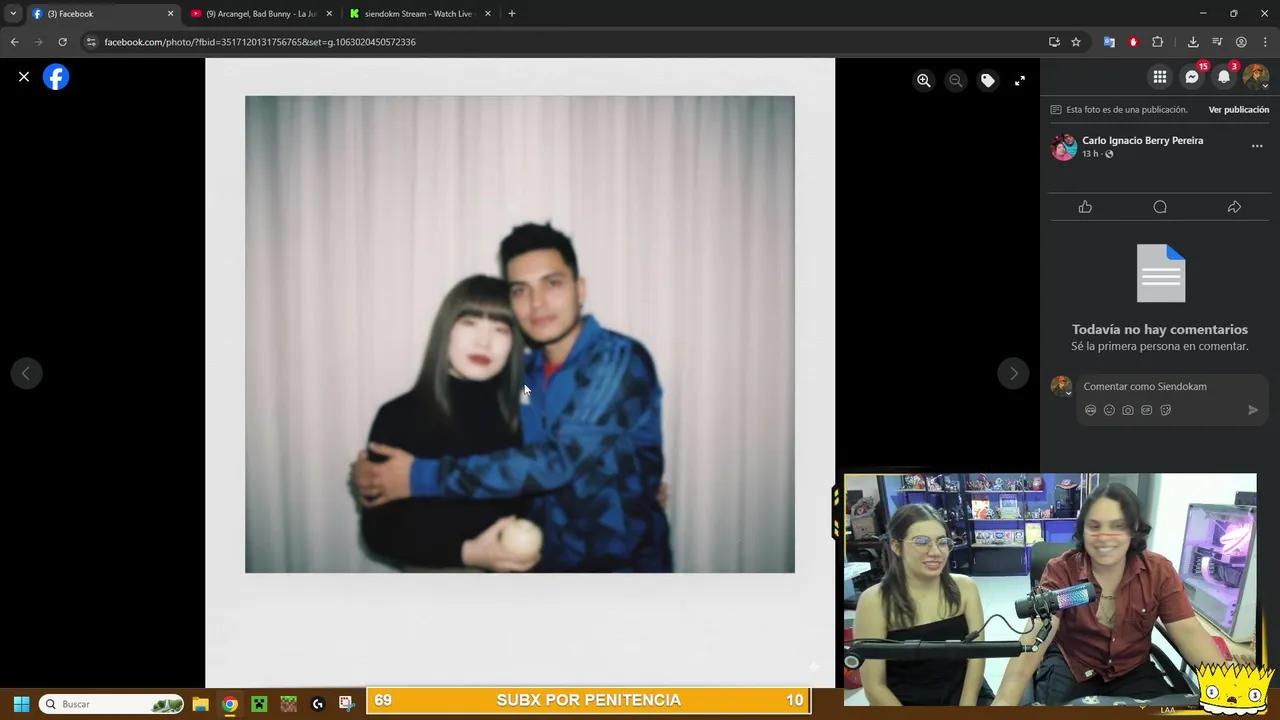
Task: Open Carlo Ignacio Berry Pereira's profile
Action: (1142, 141)
